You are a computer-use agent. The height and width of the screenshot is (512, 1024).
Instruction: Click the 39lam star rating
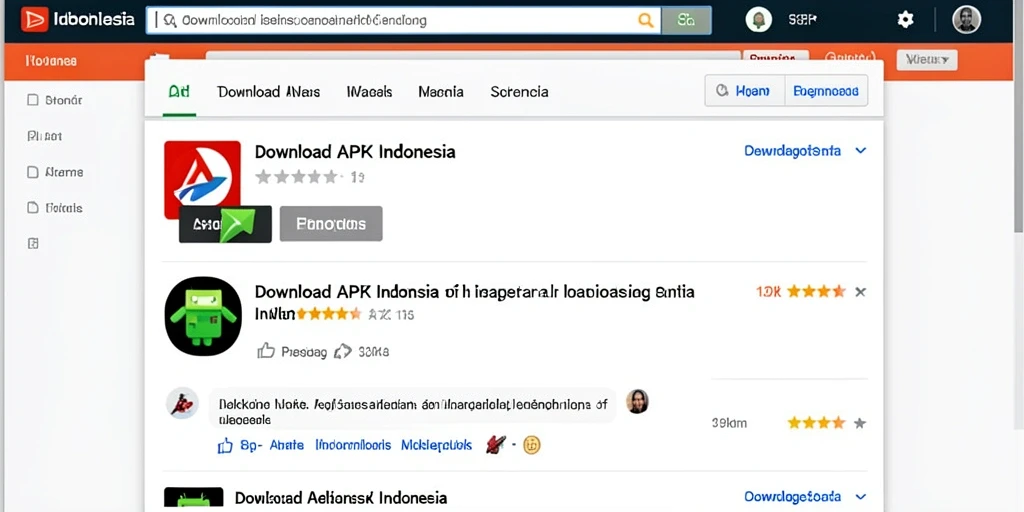coord(825,423)
